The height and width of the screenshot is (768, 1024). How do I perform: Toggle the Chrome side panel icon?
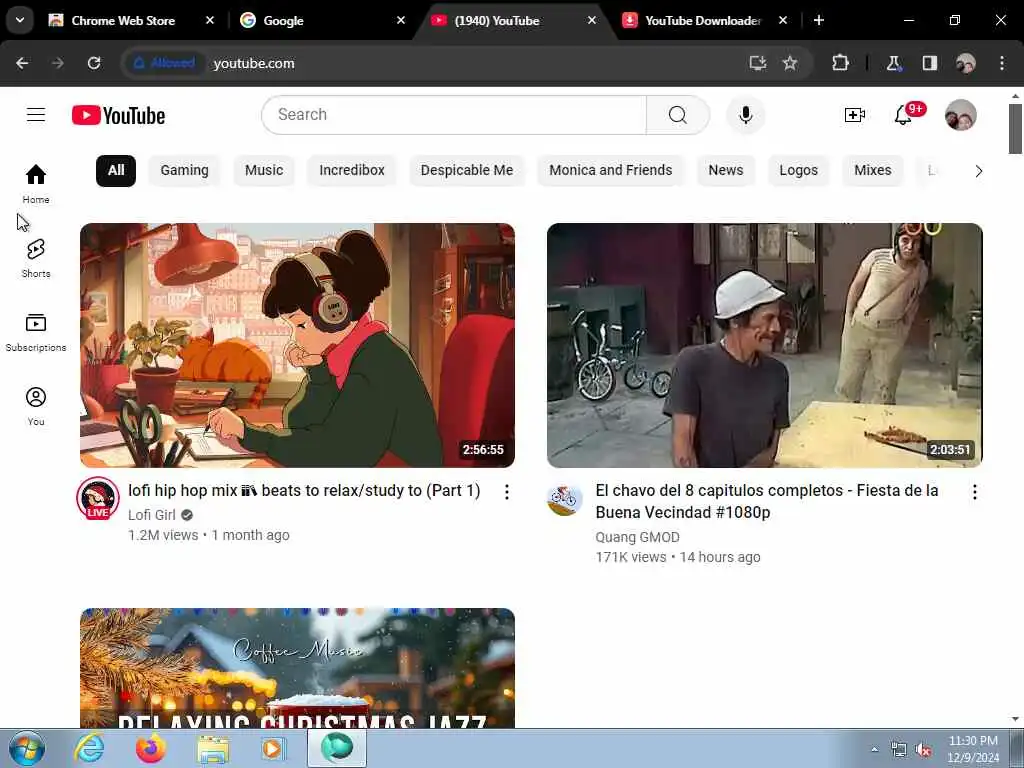[x=929, y=63]
